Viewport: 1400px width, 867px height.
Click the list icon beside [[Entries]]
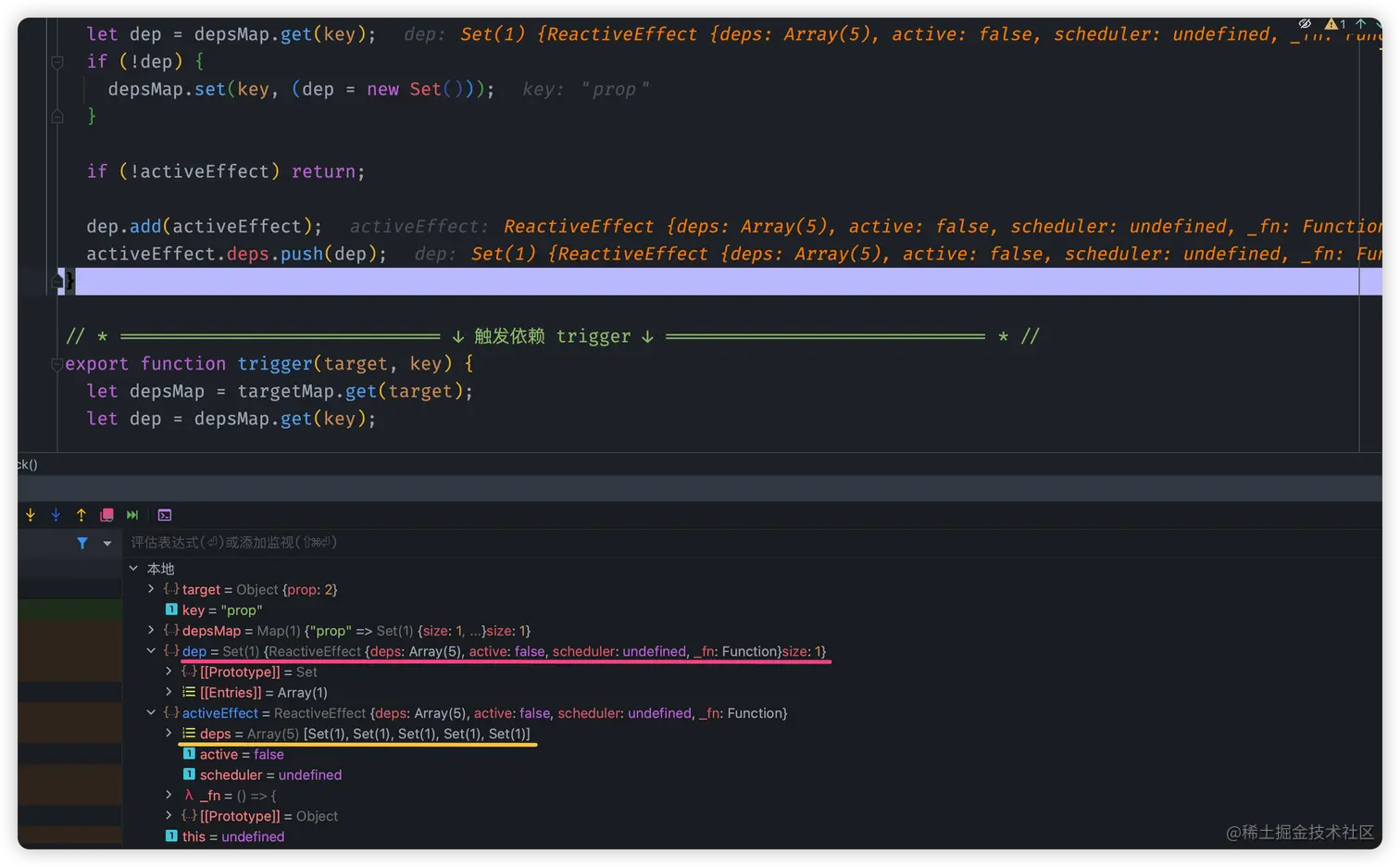[x=189, y=692]
